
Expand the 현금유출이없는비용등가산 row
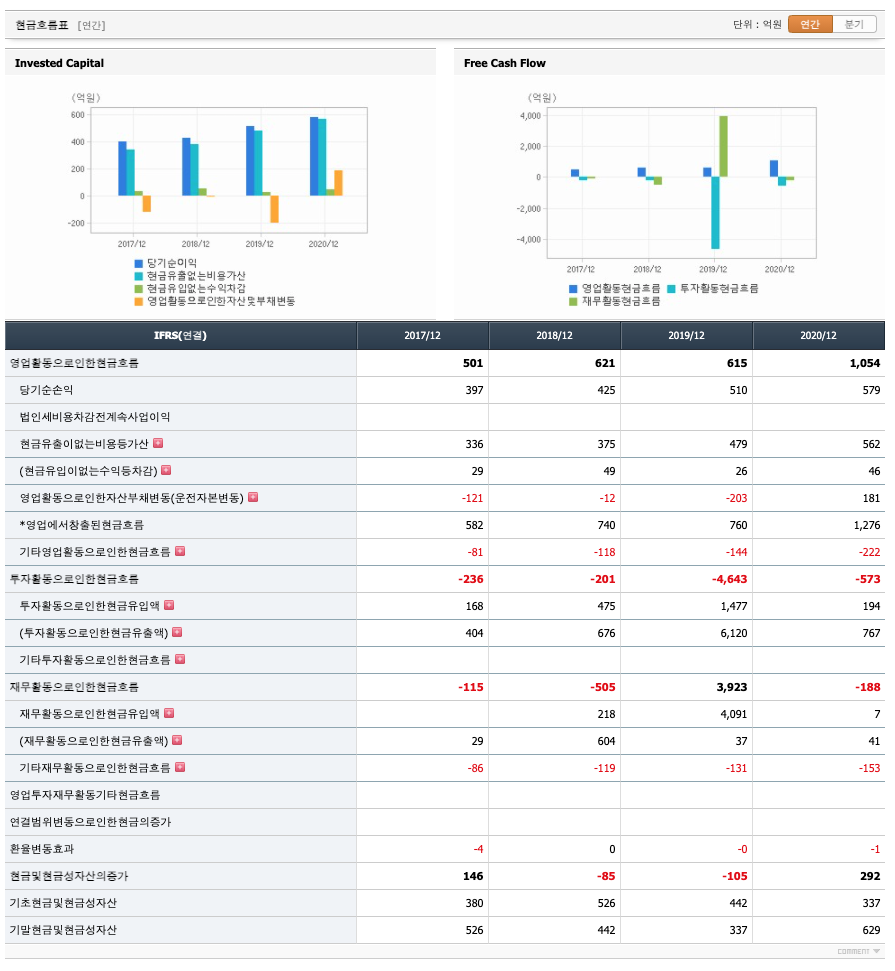click(158, 443)
